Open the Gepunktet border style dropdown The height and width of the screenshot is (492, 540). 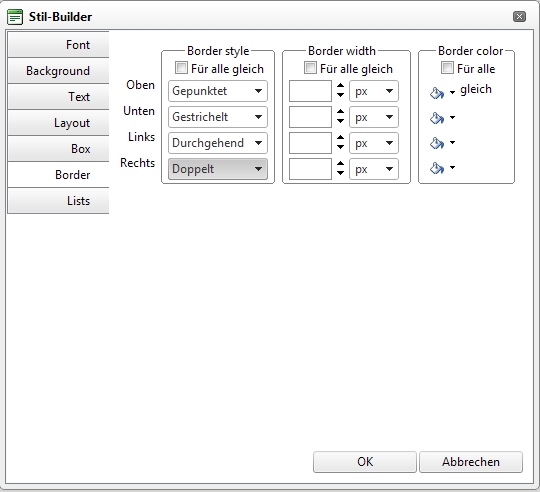(218, 91)
